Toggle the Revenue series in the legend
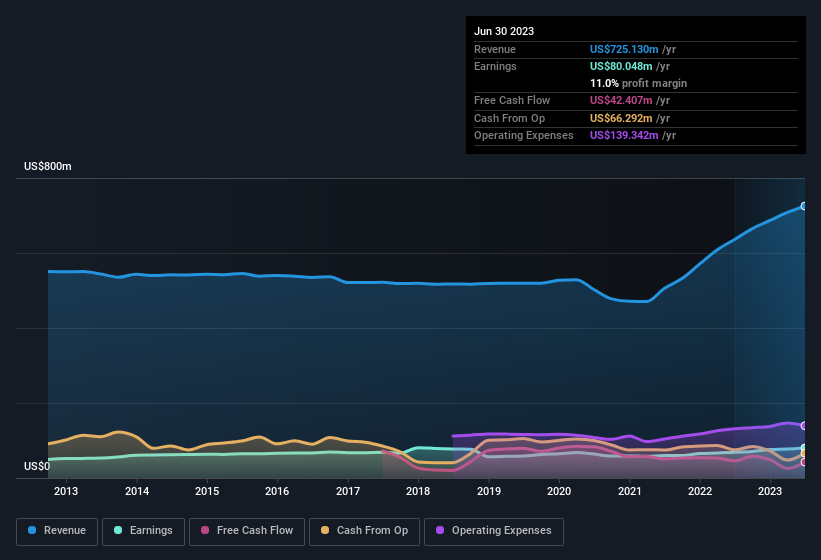The width and height of the screenshot is (821, 560). [57, 531]
